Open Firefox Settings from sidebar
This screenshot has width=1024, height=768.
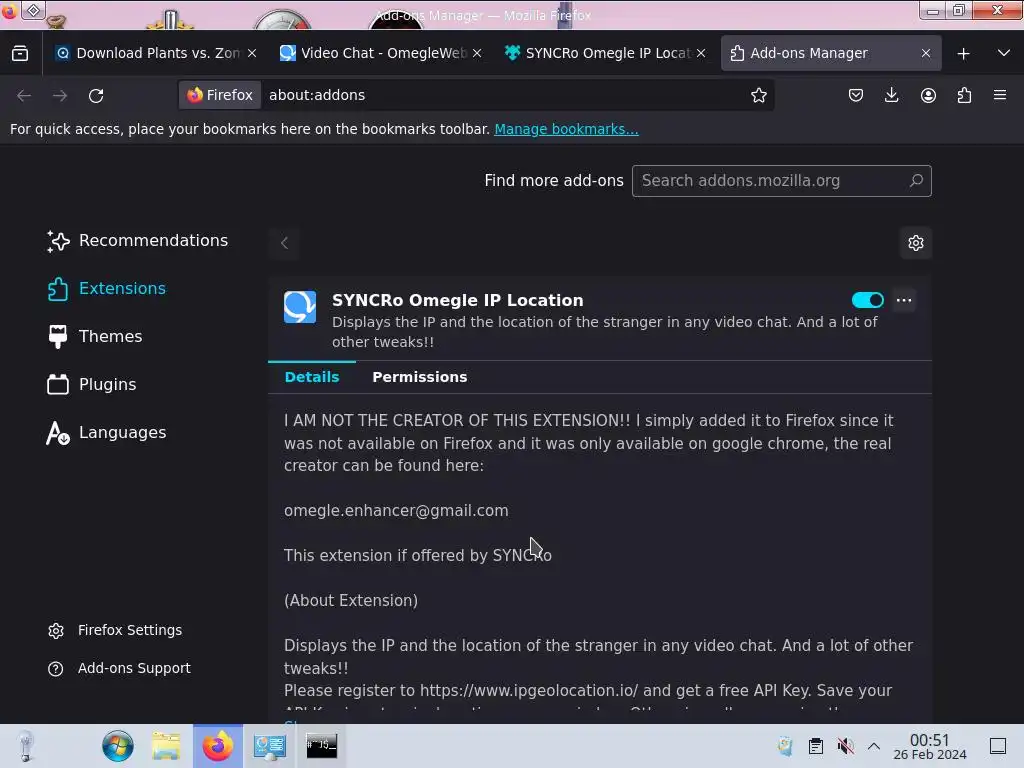tap(115, 630)
